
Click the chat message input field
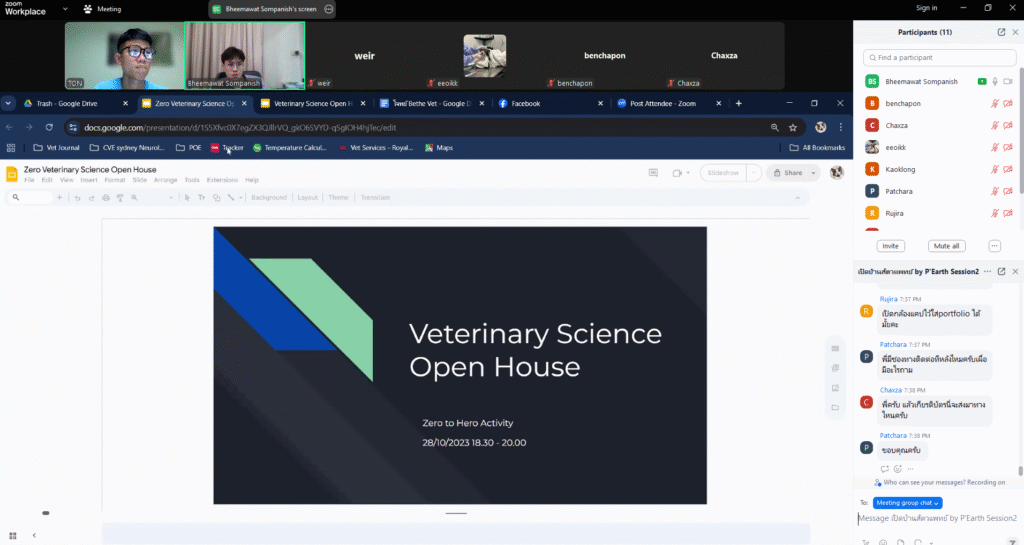coord(937,518)
